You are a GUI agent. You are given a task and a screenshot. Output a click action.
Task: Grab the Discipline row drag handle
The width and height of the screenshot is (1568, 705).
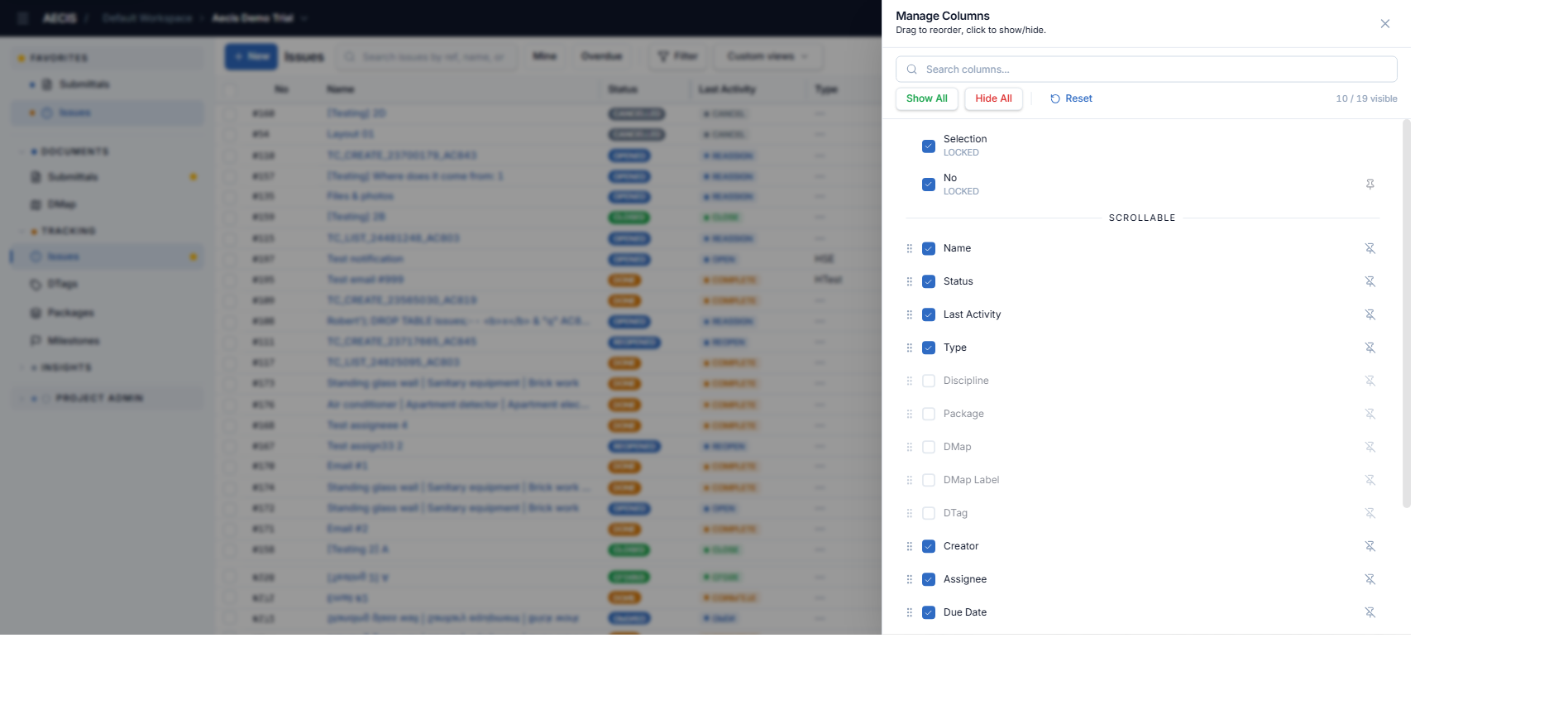coord(909,381)
